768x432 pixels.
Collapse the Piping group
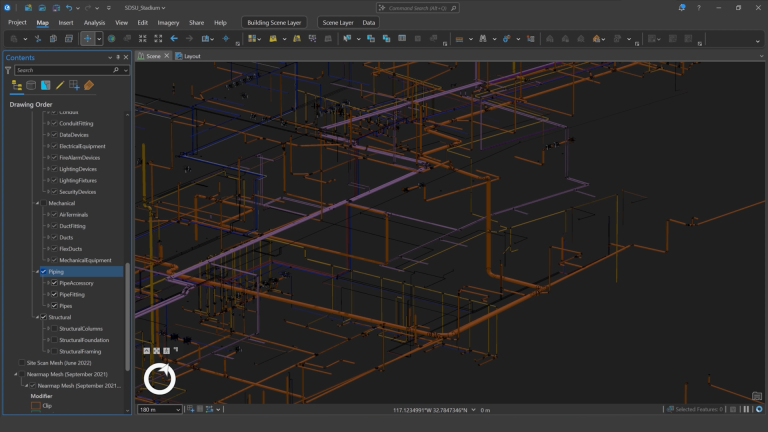(37, 271)
